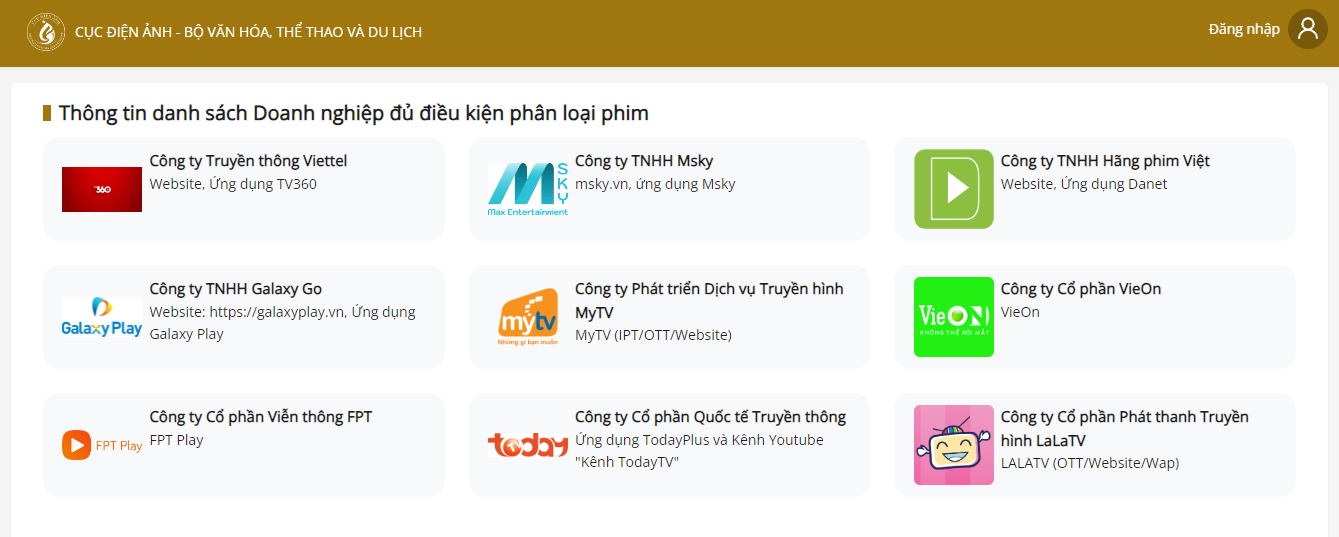Select Công ty TNHH Hãng phim Việt
The width and height of the screenshot is (1339, 537).
tap(1105, 161)
